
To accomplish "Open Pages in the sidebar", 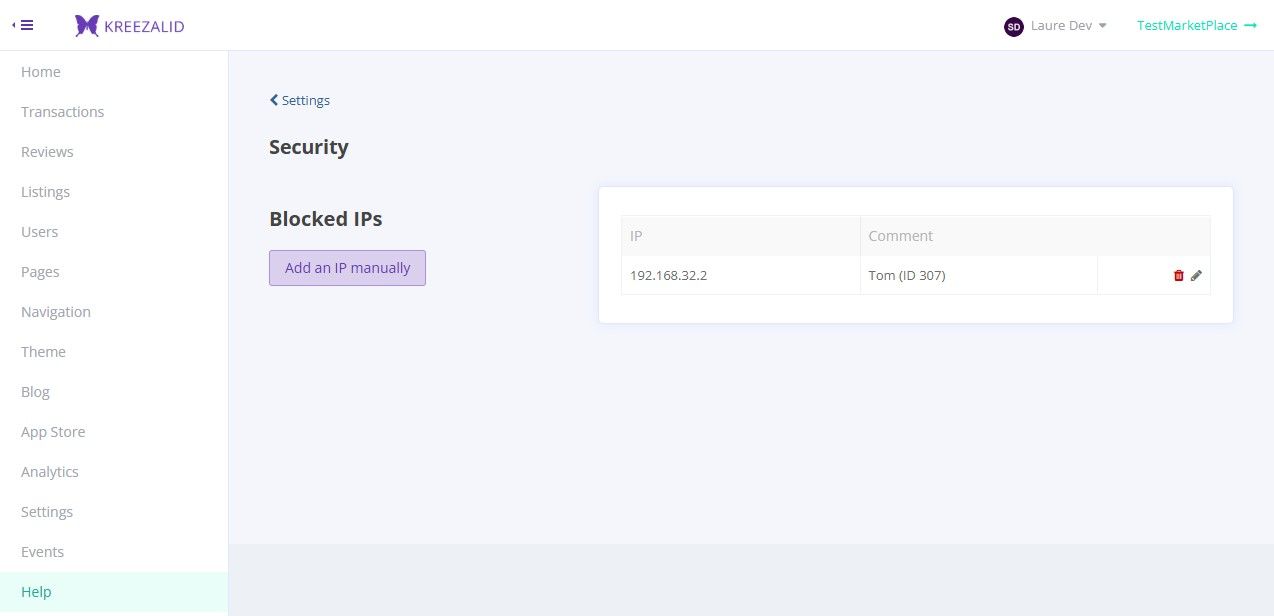I will (114, 272).
